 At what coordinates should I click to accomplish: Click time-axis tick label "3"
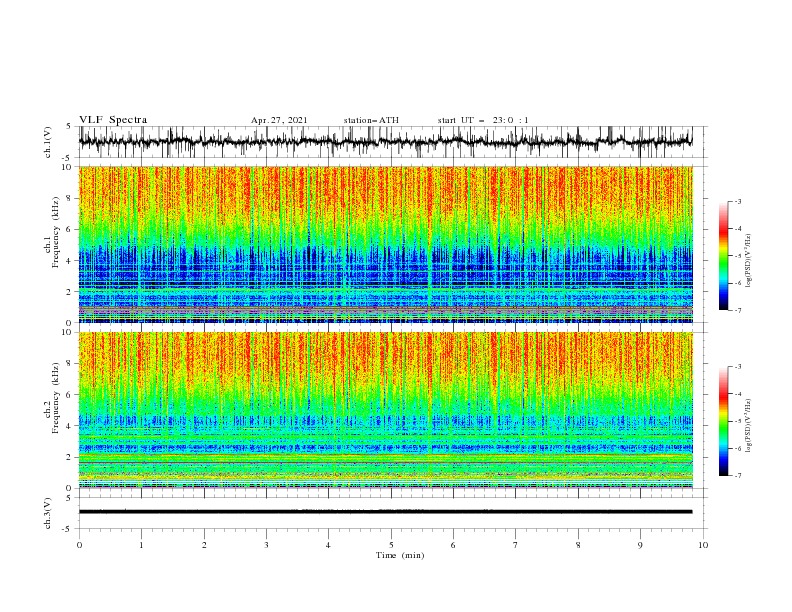tap(266, 545)
